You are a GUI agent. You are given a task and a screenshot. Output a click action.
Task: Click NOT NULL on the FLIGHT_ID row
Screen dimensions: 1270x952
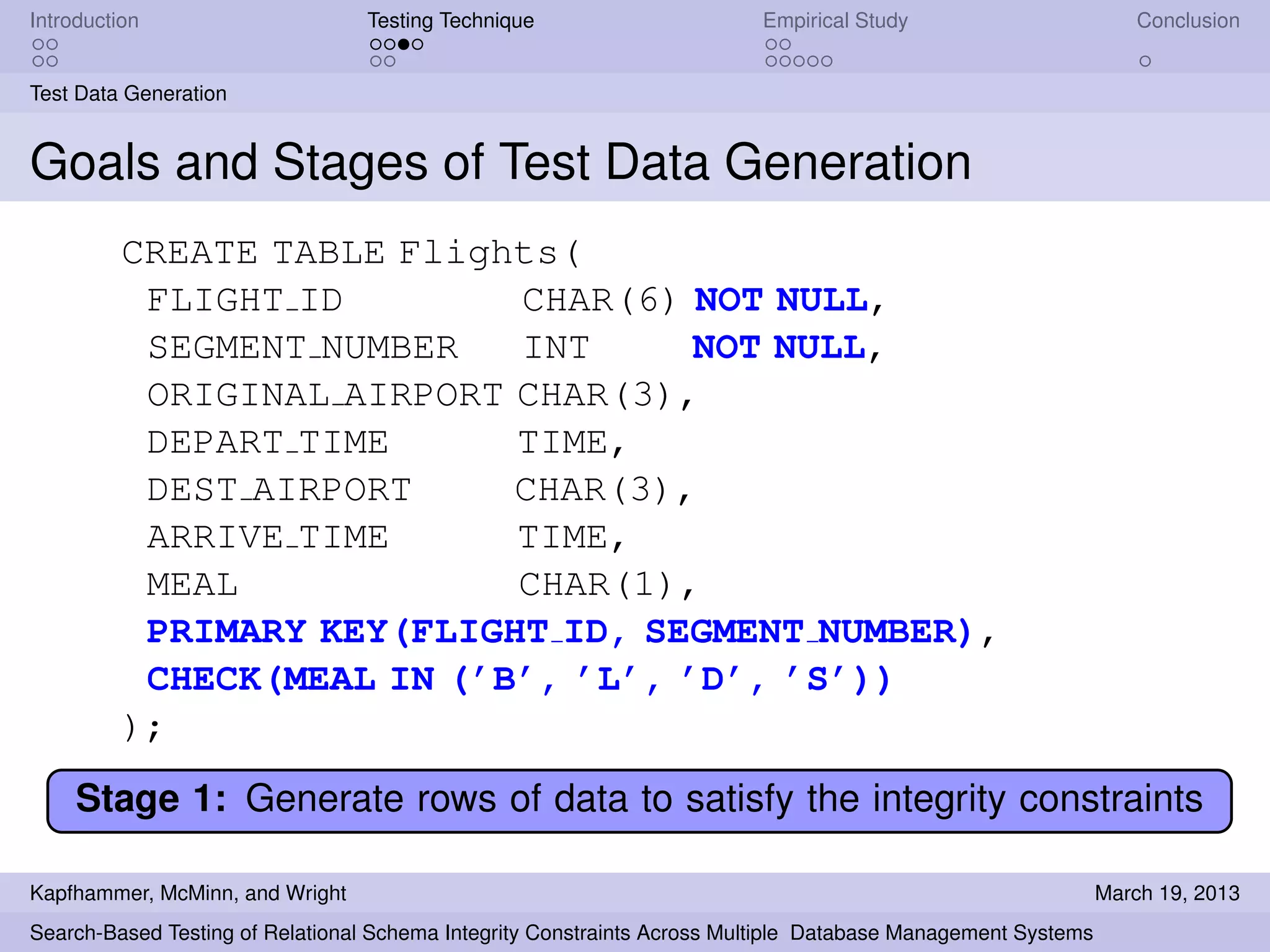coord(781,300)
